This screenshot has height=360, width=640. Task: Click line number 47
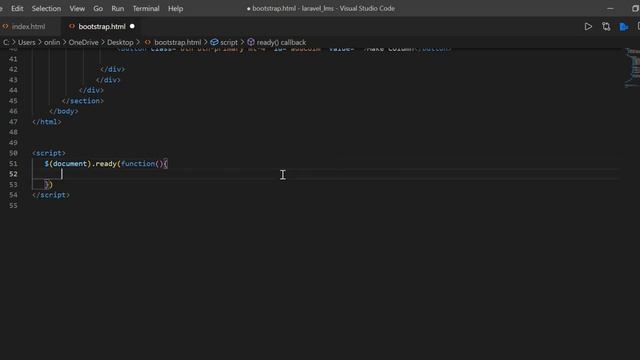tap(13, 122)
